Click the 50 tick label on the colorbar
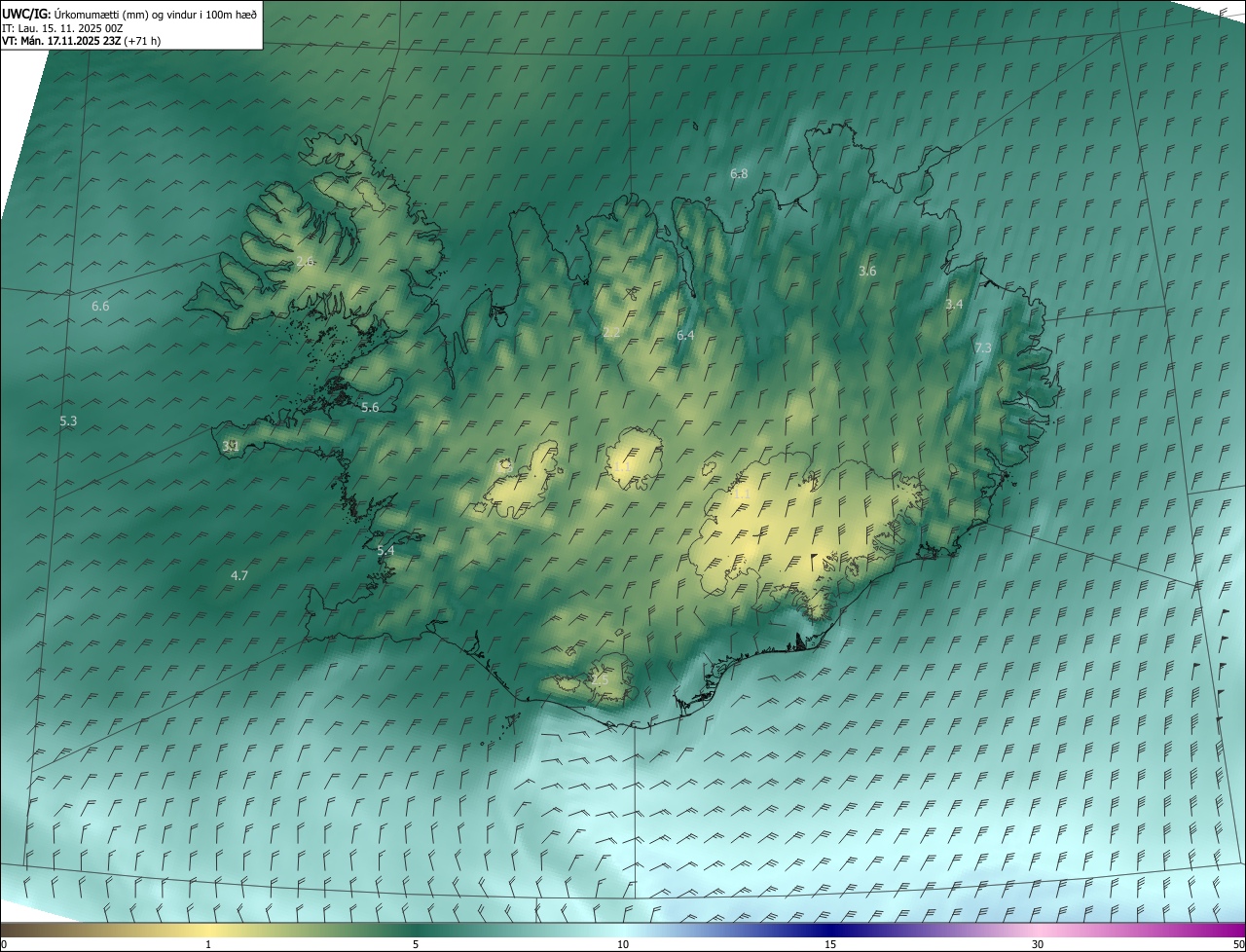This screenshot has height=952, width=1246. coord(1237,944)
